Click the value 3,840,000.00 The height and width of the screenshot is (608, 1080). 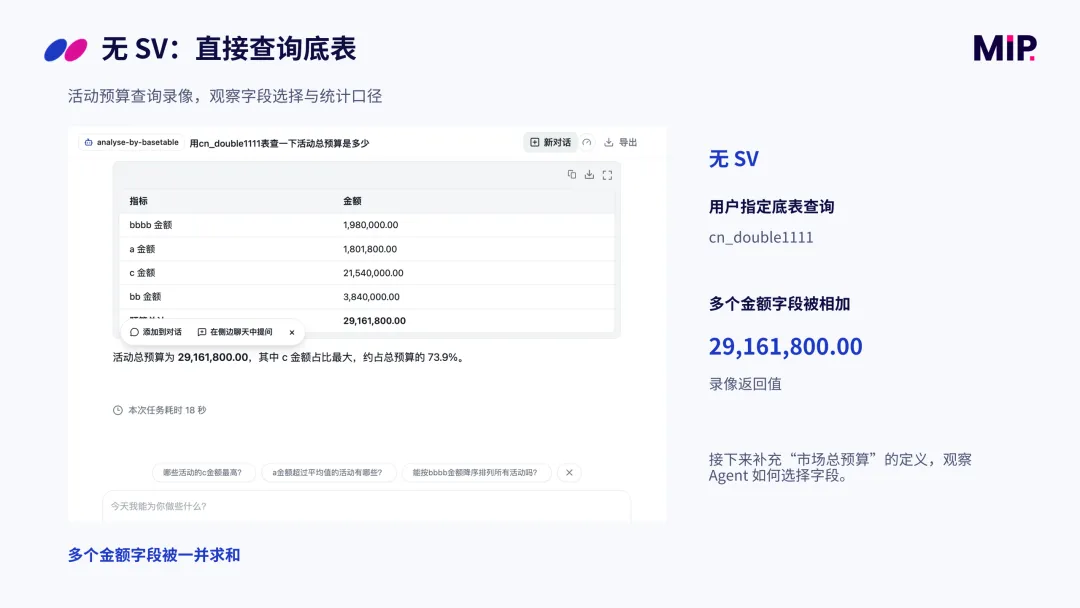[x=371, y=297]
